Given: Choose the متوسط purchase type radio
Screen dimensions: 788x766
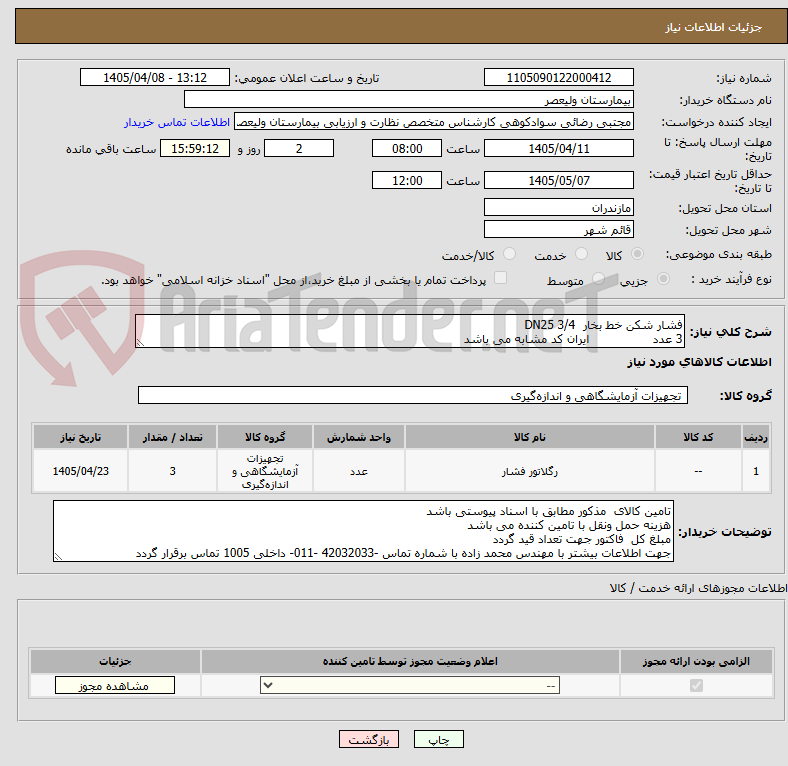Looking at the screenshot, I should click(x=598, y=278).
